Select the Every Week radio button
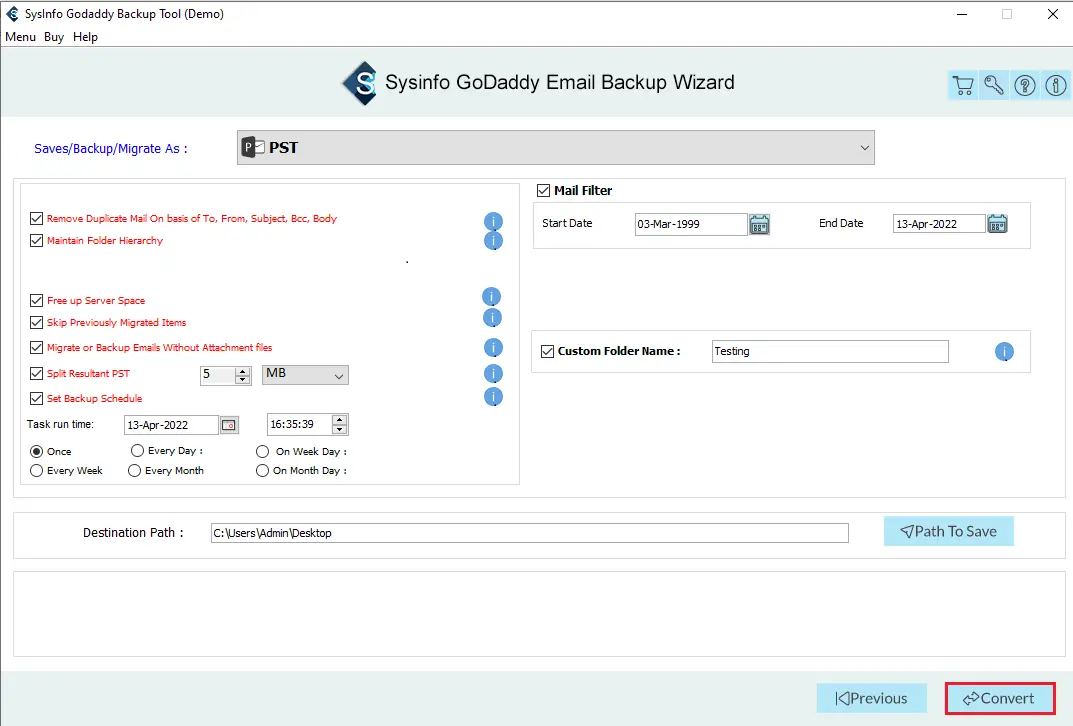The height and width of the screenshot is (726, 1073). click(x=37, y=471)
